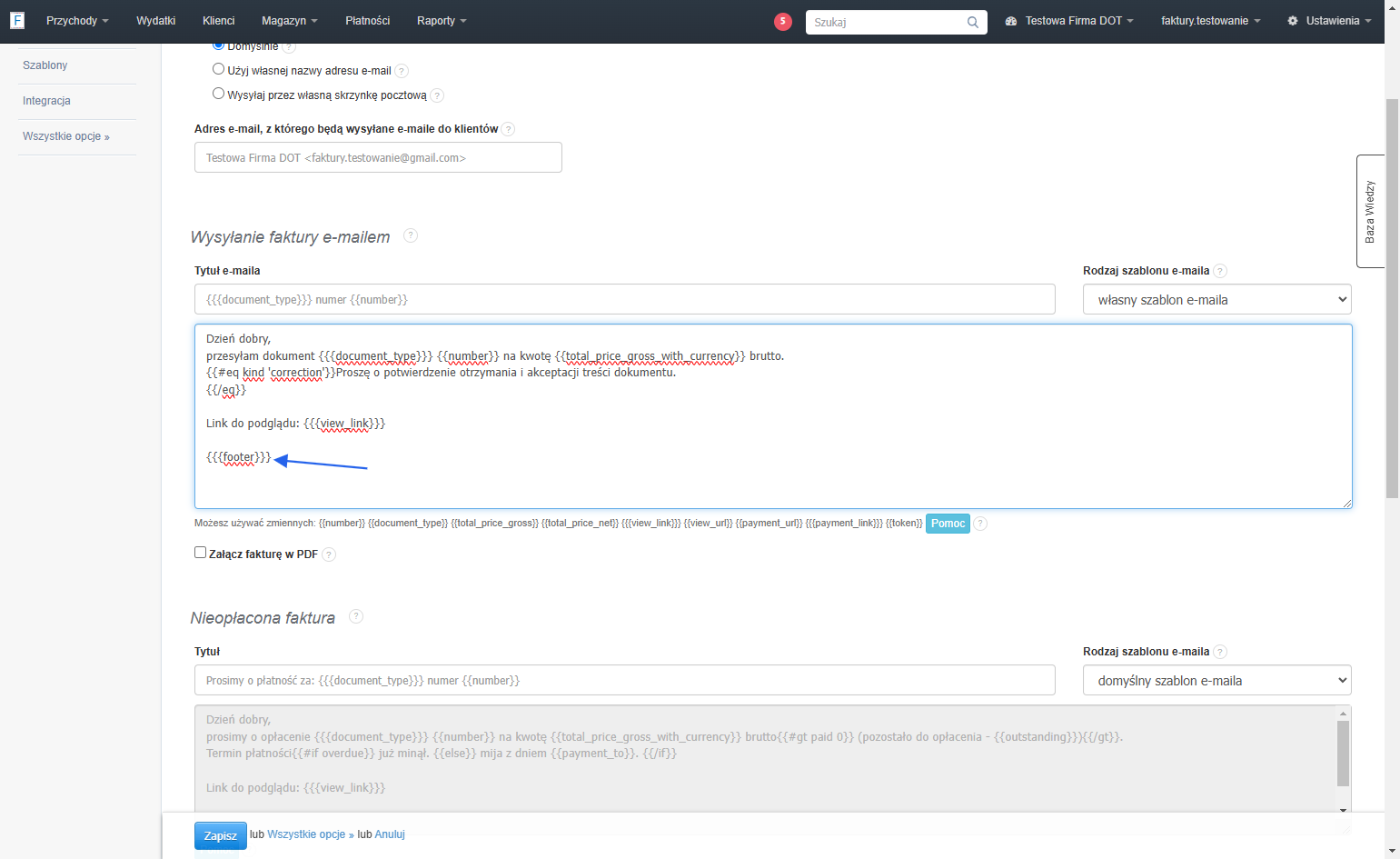Screen dimensions: 1400x859
Task: Click help icon next to Nieopłacona faktura heading
Action: click(356, 616)
